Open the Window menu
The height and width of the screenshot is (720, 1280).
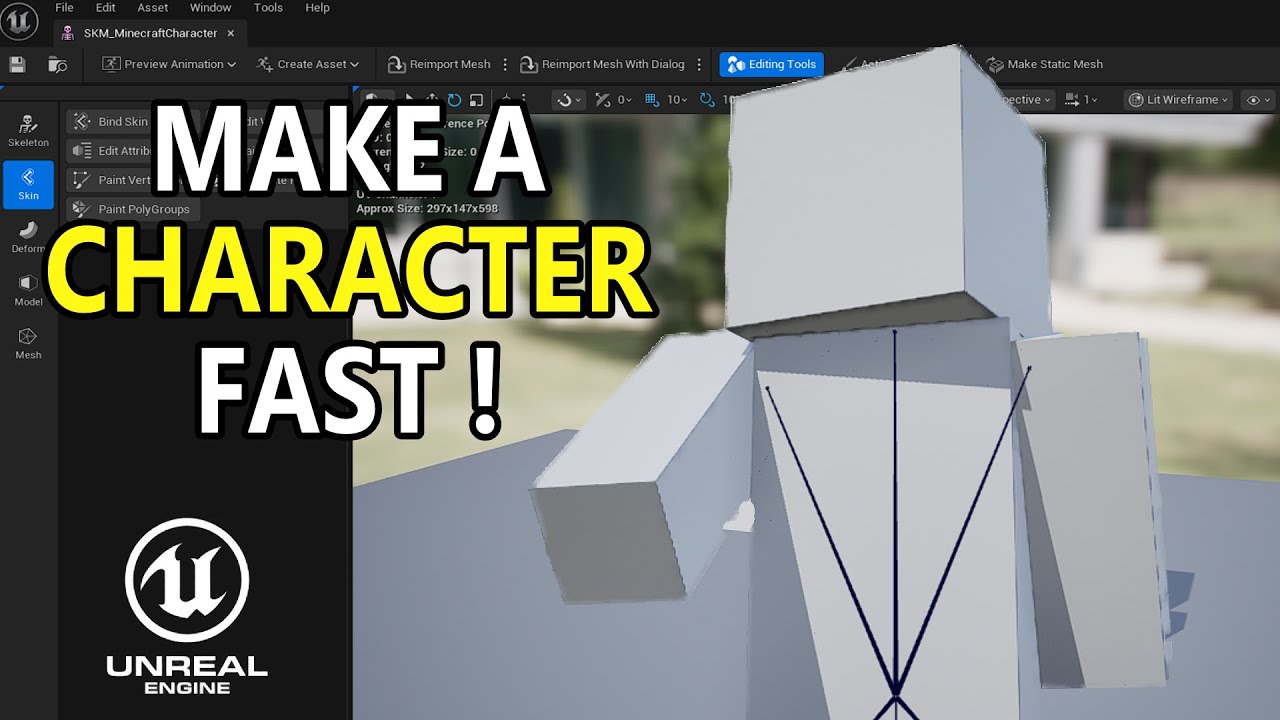click(x=210, y=8)
